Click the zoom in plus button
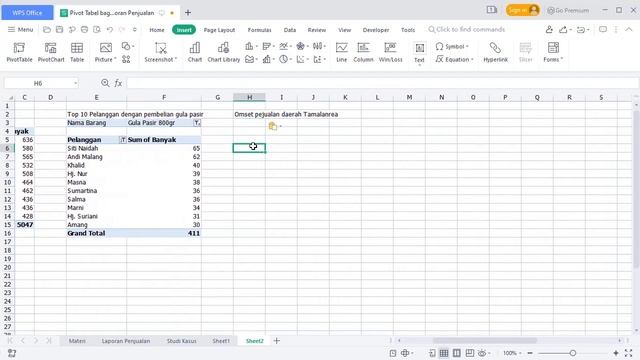The height and width of the screenshot is (360, 640). [x=616, y=353]
